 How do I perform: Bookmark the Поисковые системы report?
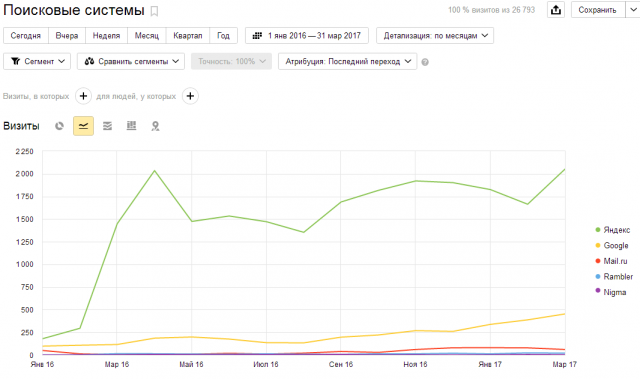[154, 11]
